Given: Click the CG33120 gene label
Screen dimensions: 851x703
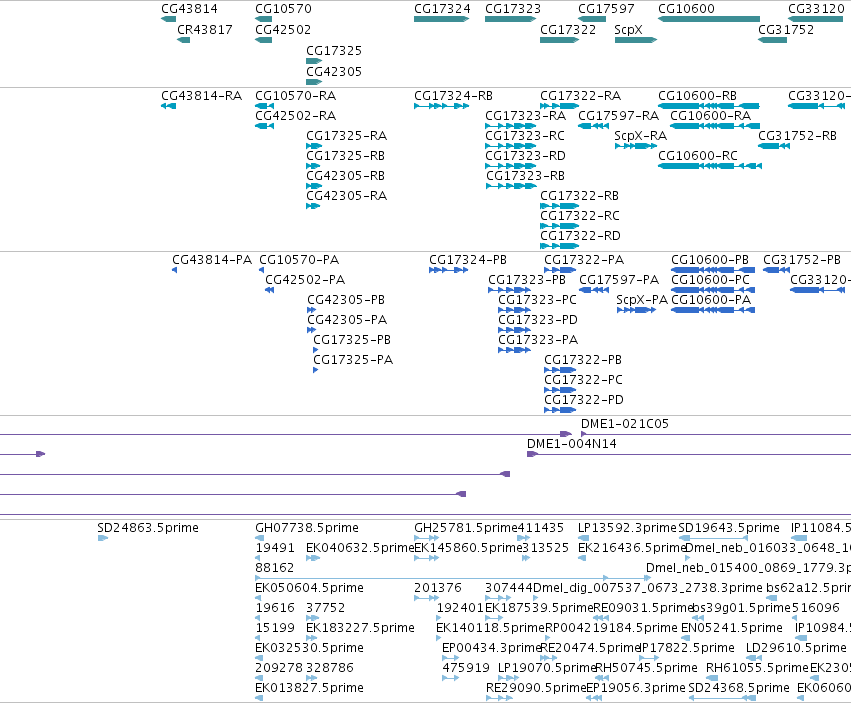Looking at the screenshot, I should (x=816, y=9).
